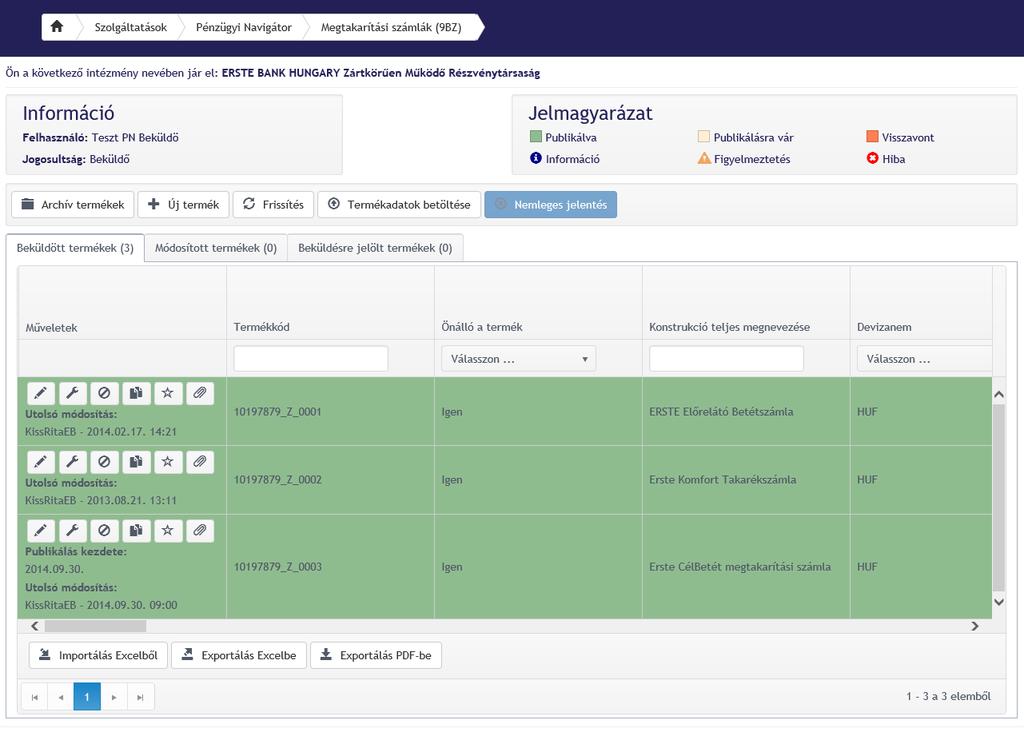
Task: Click star icon in 10197879_Z_0003 row
Action: coord(168,530)
